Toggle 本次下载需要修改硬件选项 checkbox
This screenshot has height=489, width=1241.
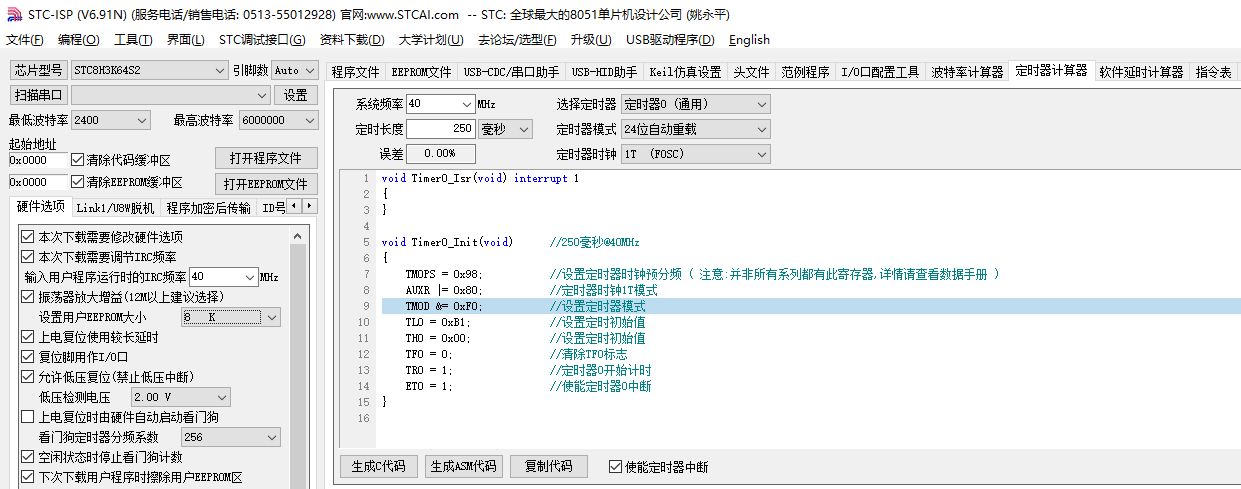pyautogui.click(x=27, y=237)
